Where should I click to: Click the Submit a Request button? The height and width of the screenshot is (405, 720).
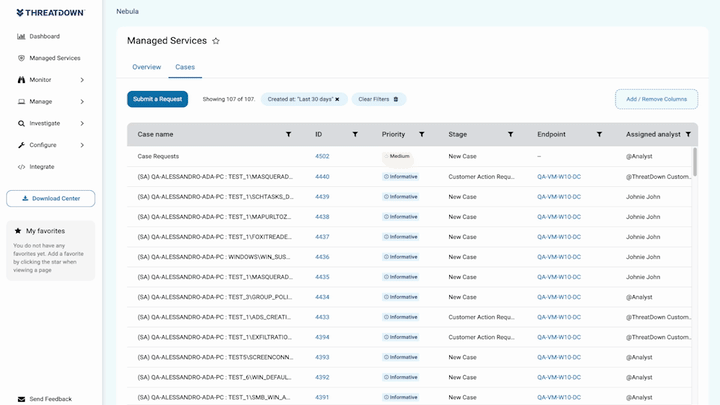tap(158, 99)
